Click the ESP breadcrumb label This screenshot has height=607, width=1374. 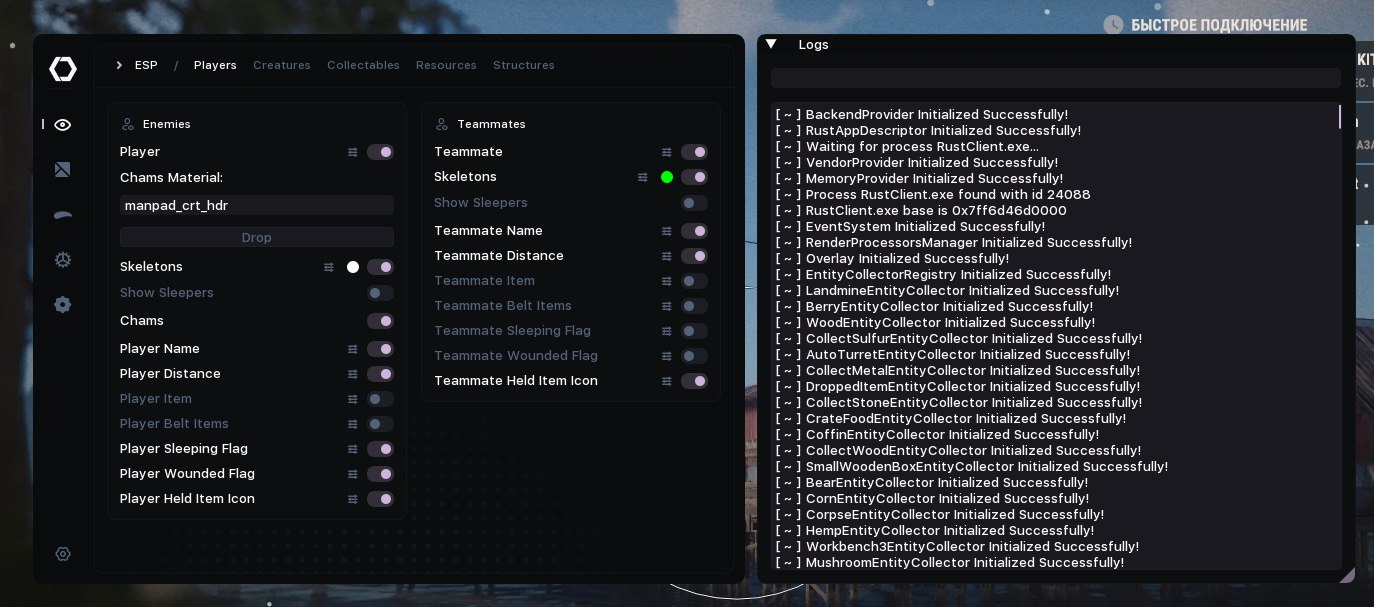click(x=146, y=65)
